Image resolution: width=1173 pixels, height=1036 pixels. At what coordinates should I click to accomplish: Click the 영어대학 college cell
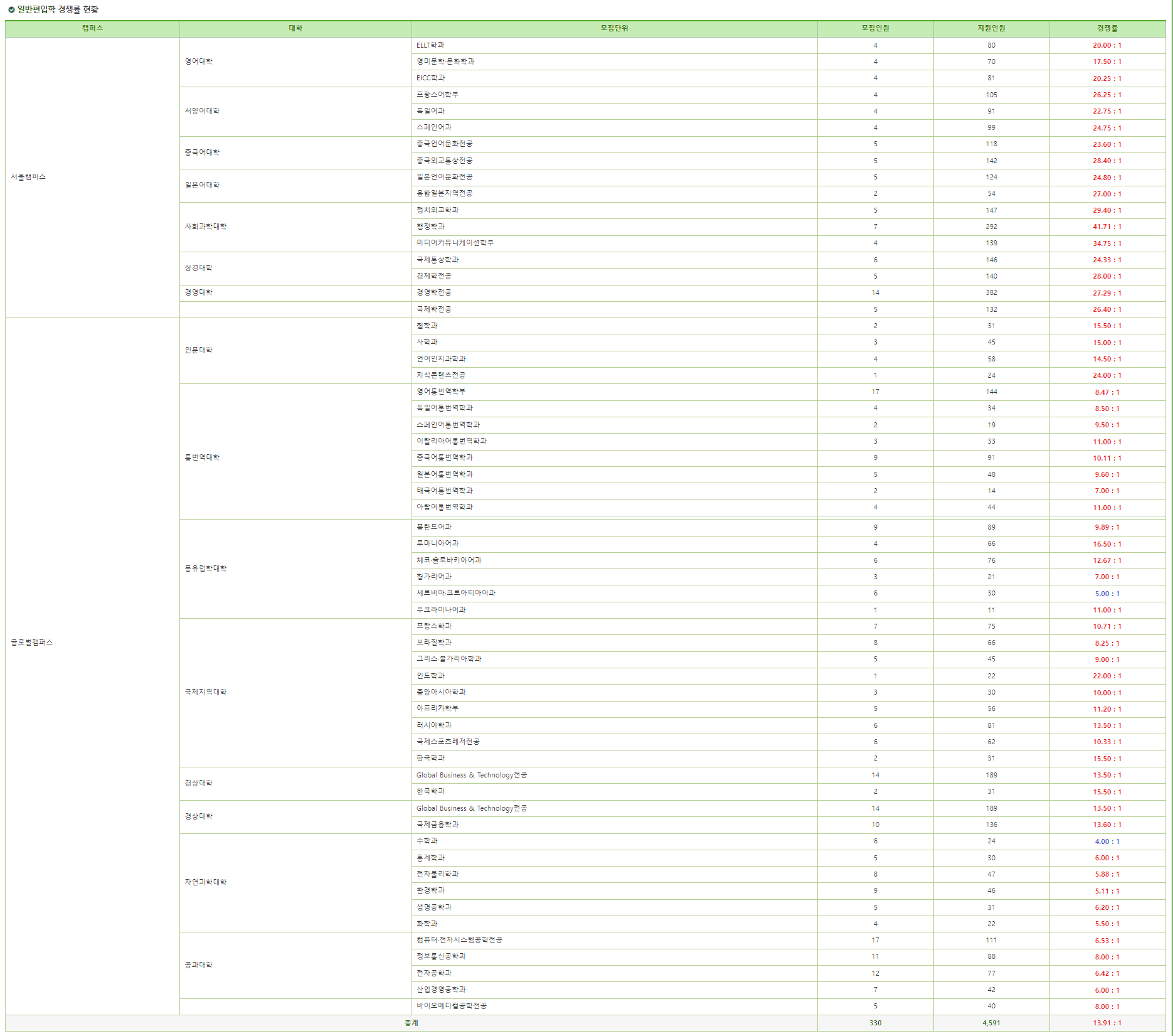click(295, 61)
